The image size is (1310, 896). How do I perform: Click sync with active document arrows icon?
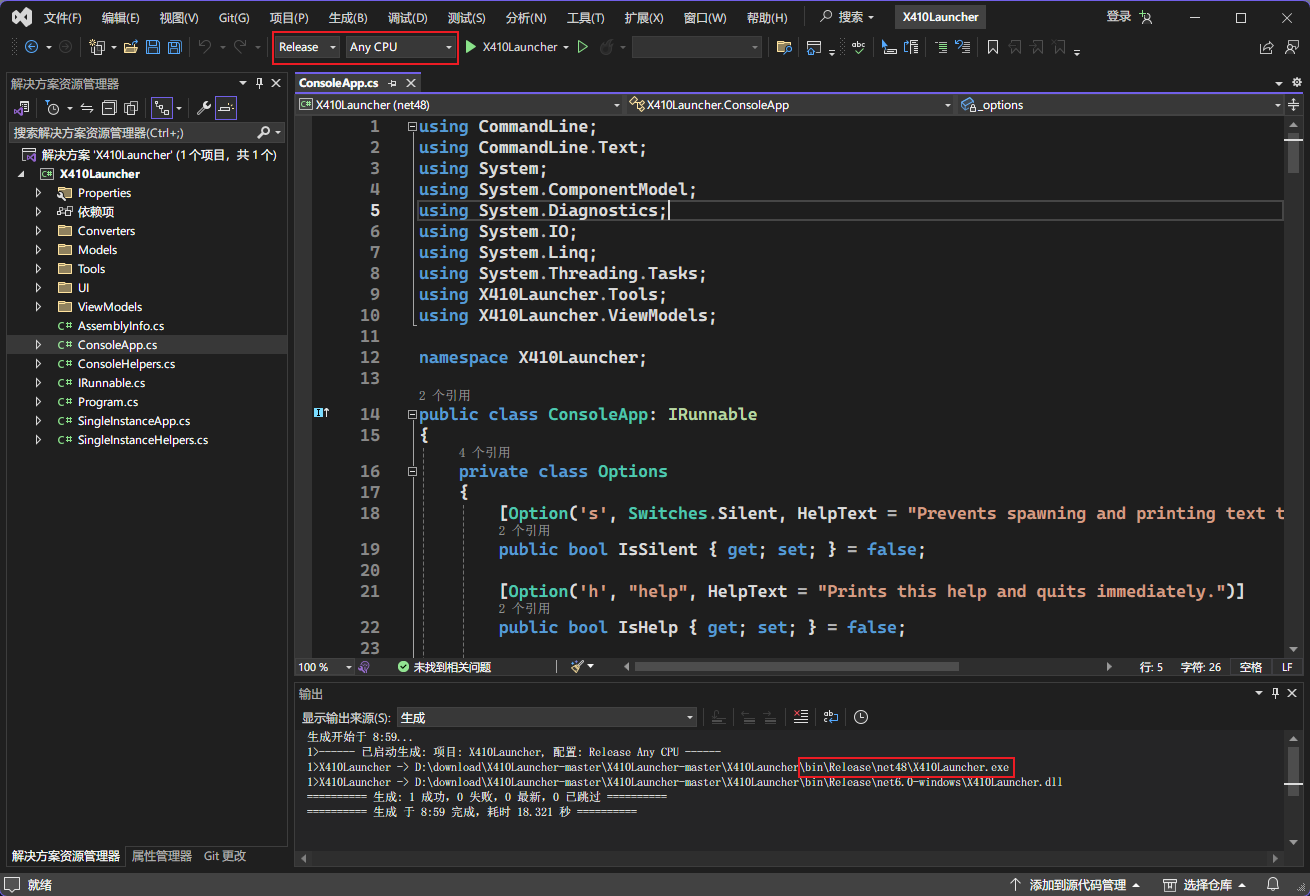click(87, 108)
